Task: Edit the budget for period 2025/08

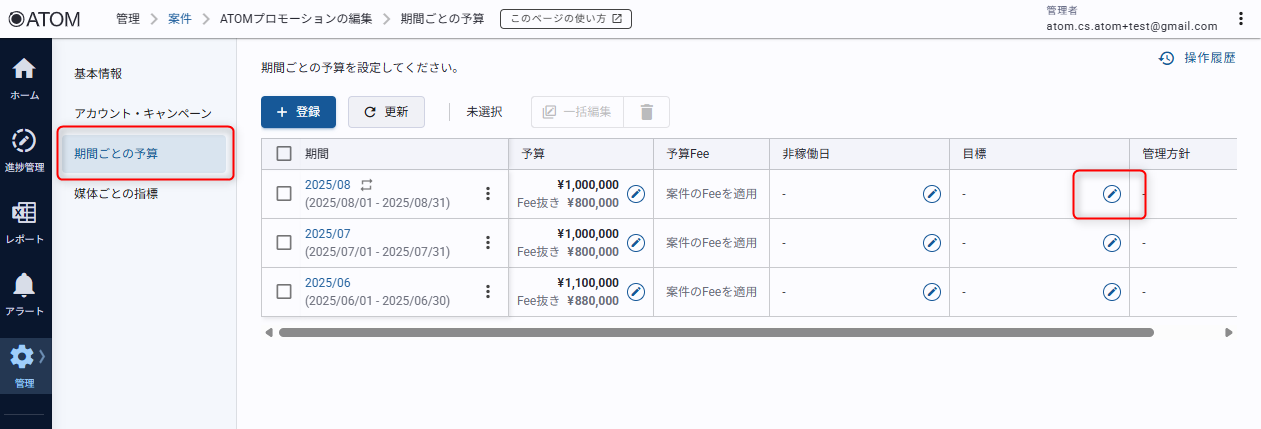Action: pos(636,193)
